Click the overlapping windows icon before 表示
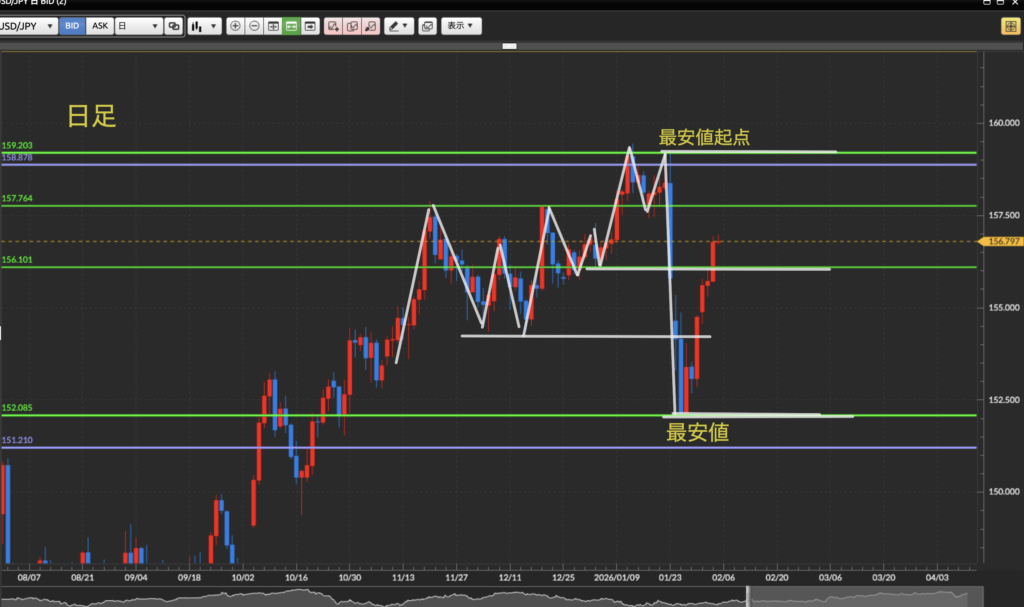Screen dimensions: 1024x607 428,26
